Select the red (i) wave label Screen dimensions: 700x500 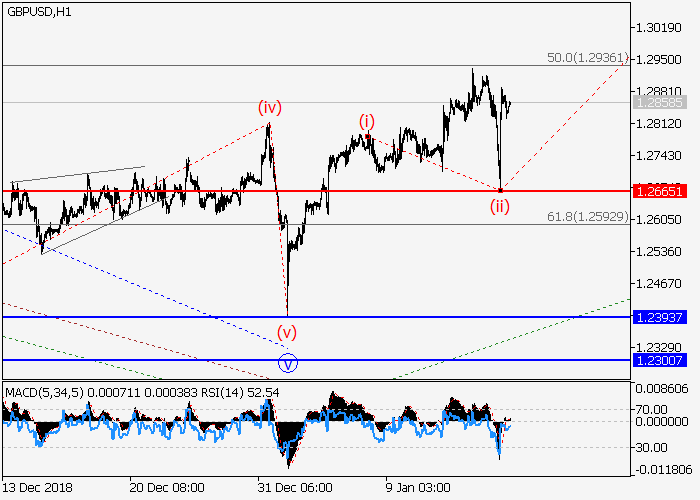click(x=367, y=121)
